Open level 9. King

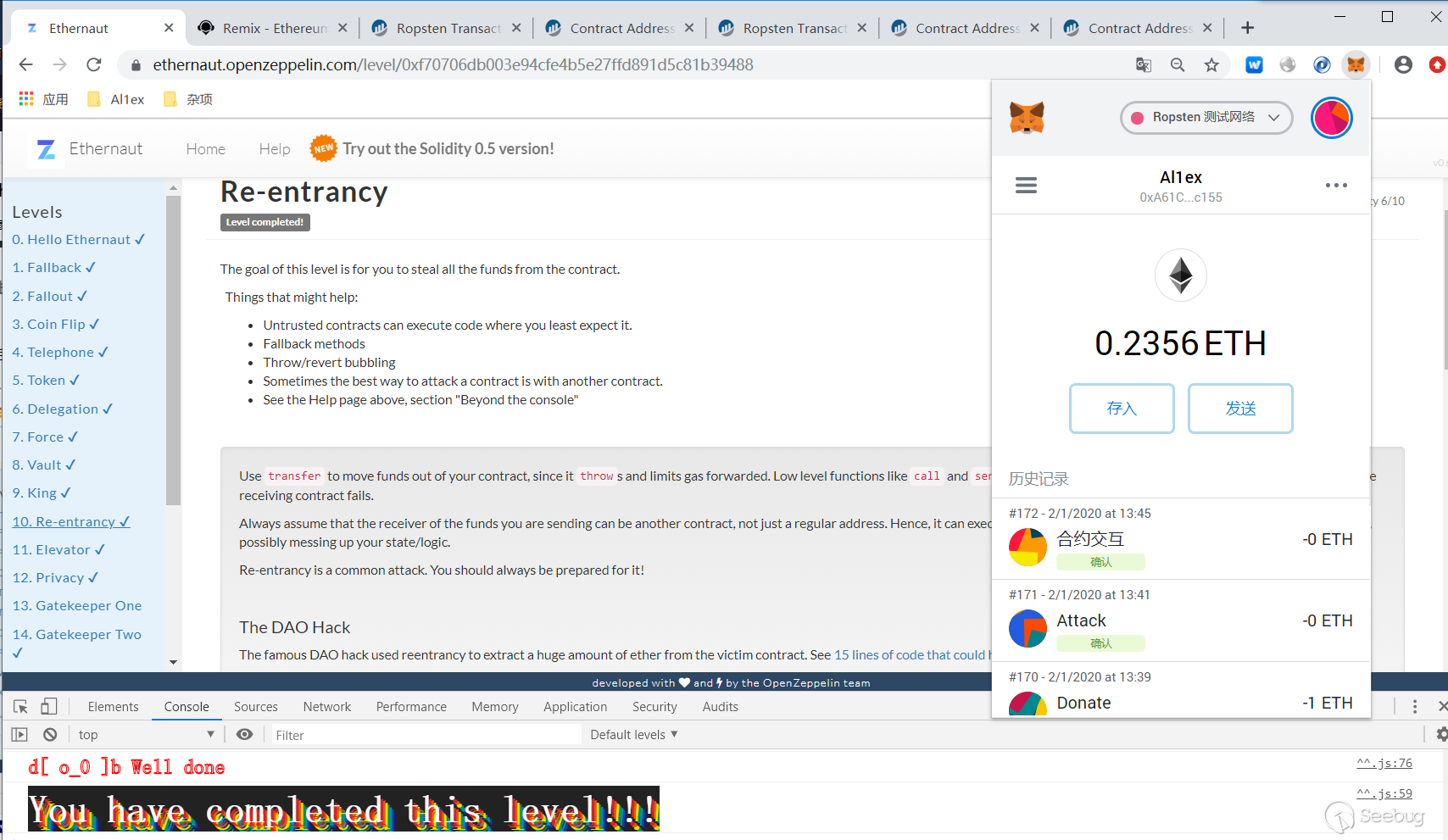pyautogui.click(x=42, y=493)
